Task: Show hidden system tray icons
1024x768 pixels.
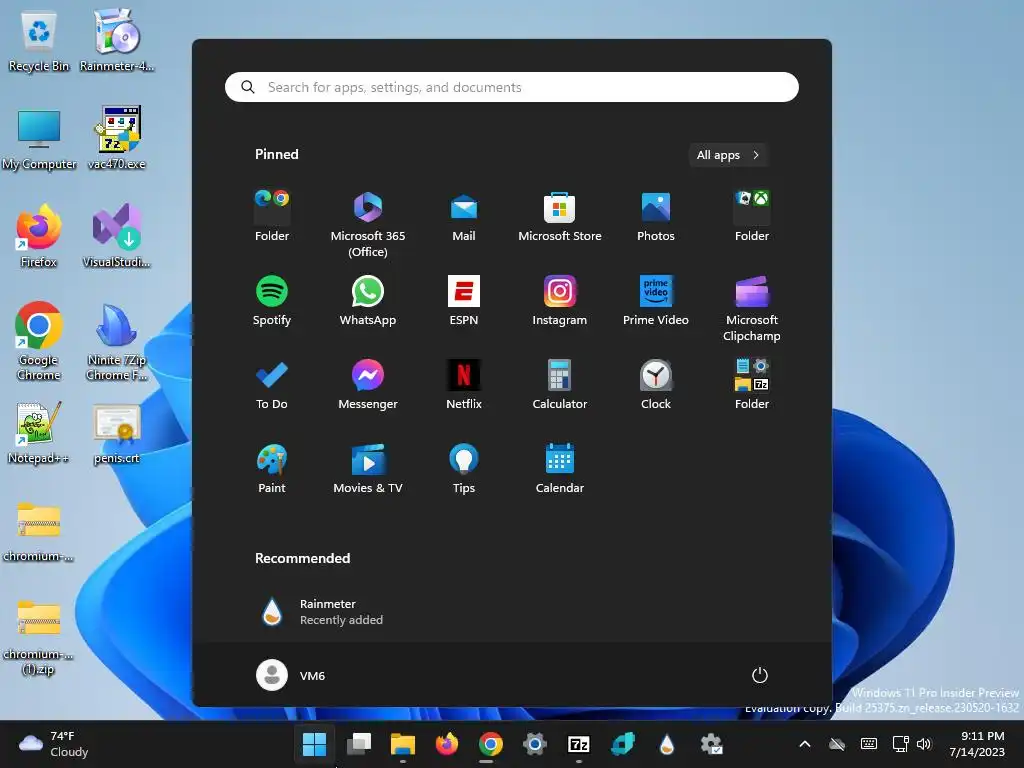Action: pos(805,744)
